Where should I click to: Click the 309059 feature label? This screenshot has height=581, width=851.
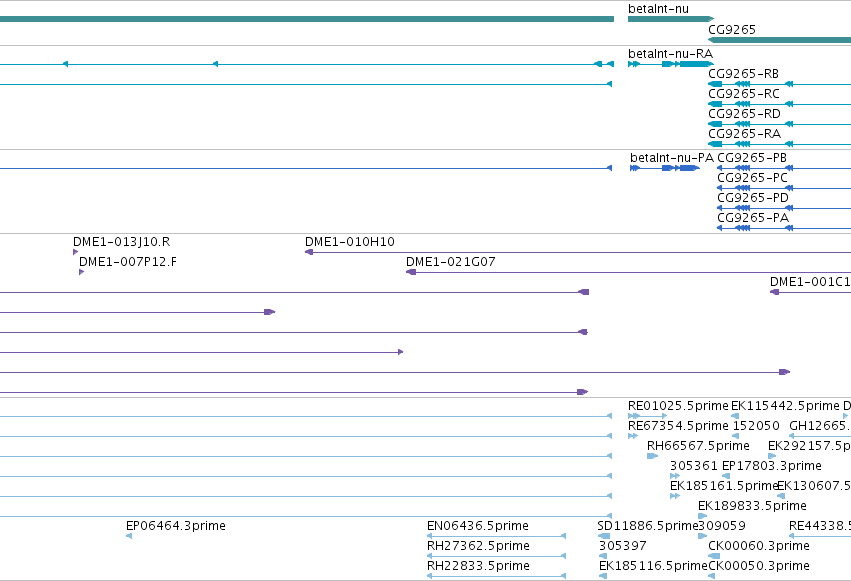click(x=722, y=527)
